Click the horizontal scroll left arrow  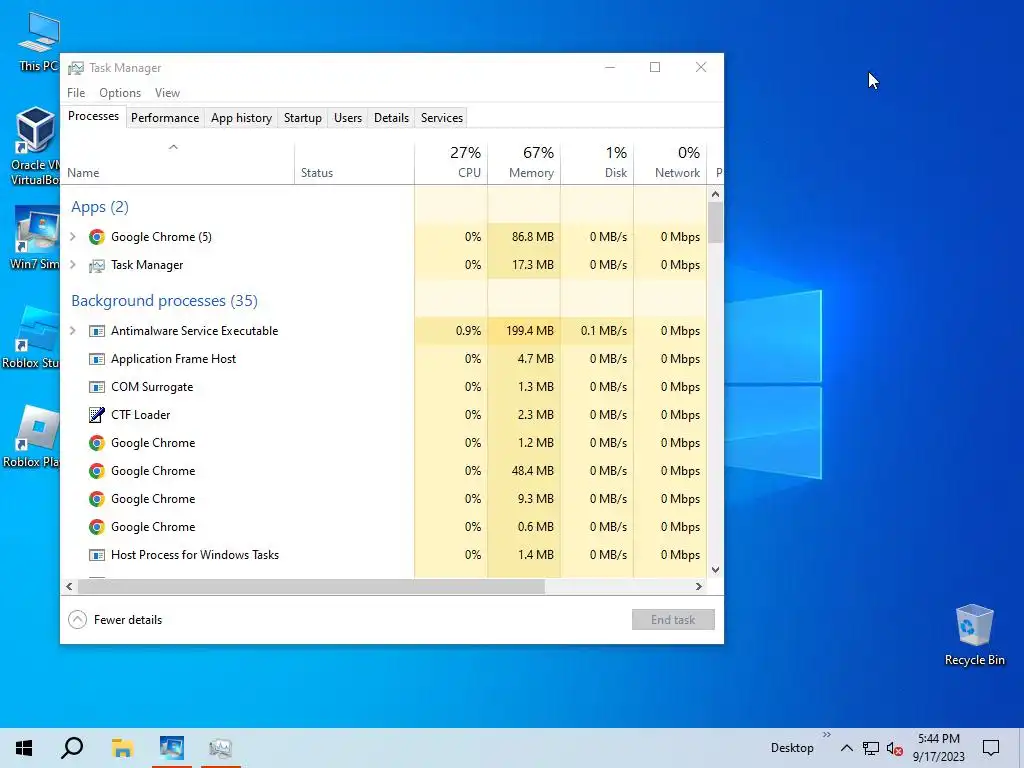[x=69, y=586]
